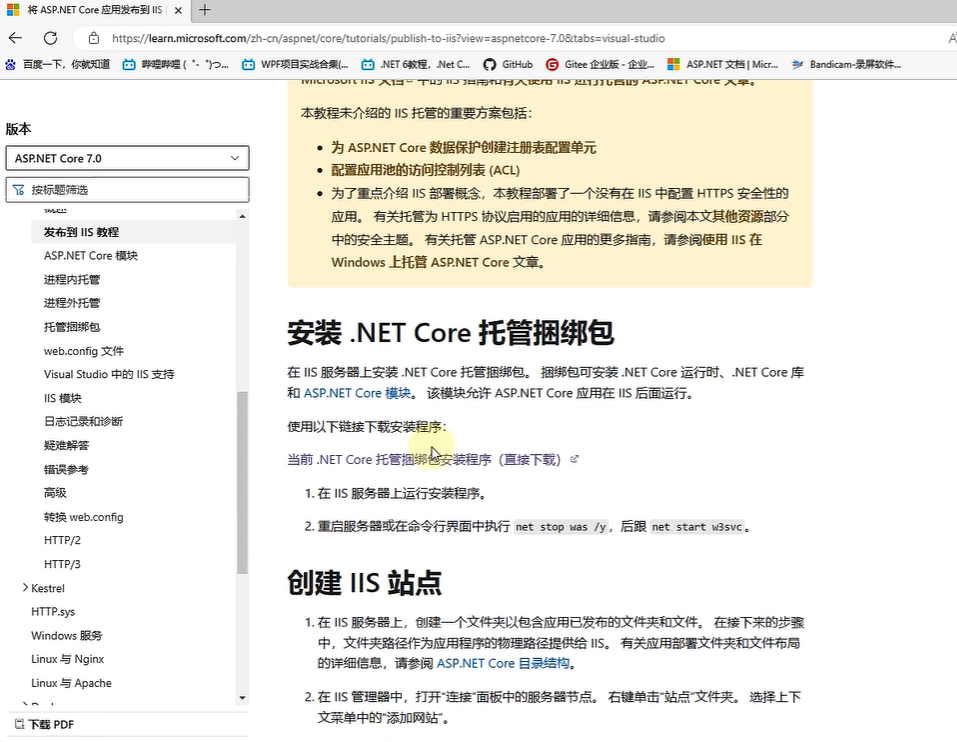Open 进程外托管 sidebar entry
Viewport: 957px width, 742px height.
point(71,303)
